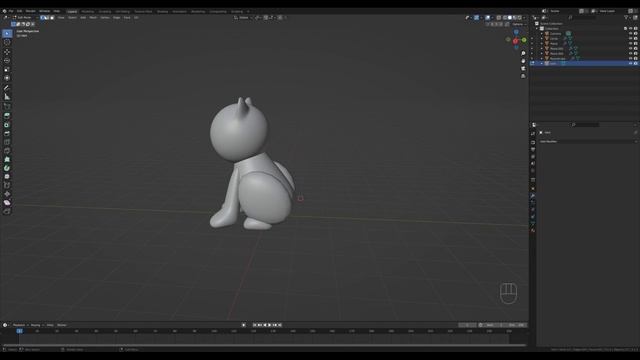Click the pan hand viewport navigation icon

[x=523, y=61]
